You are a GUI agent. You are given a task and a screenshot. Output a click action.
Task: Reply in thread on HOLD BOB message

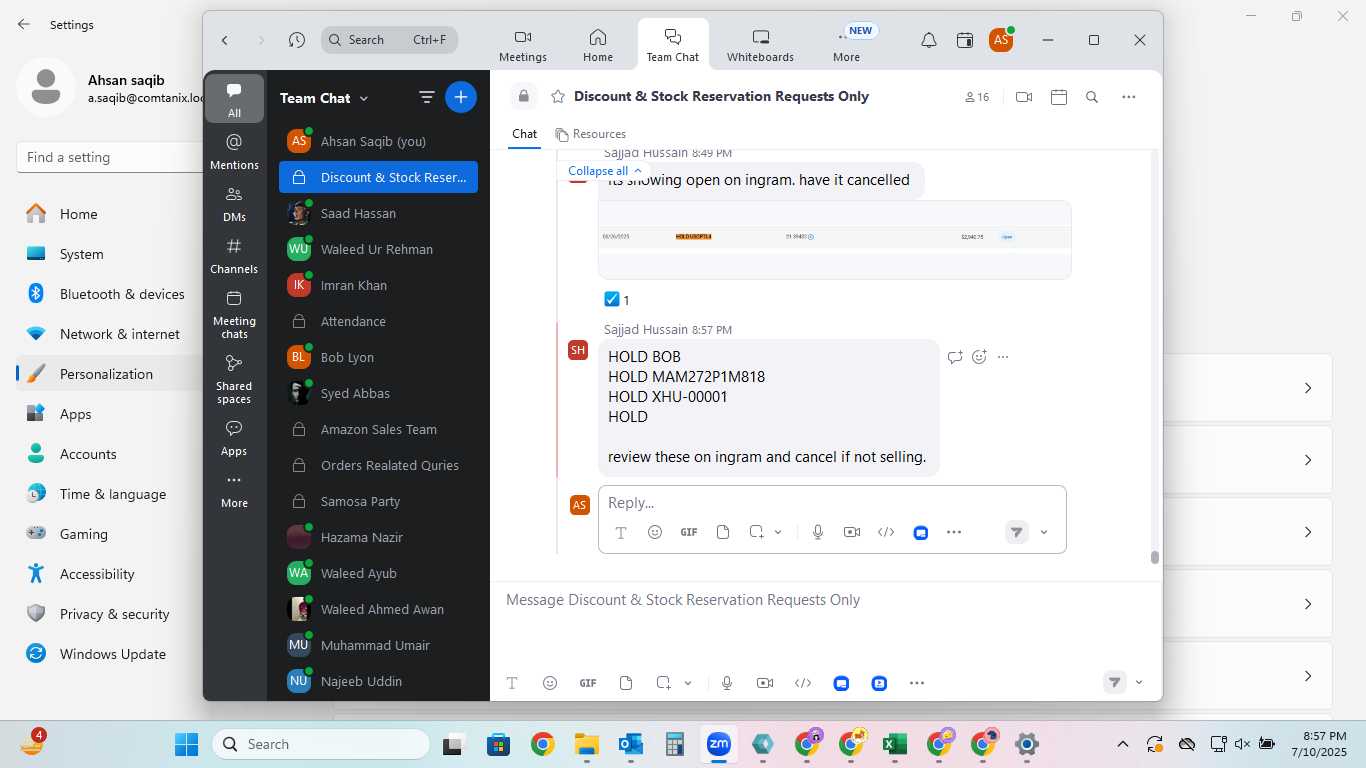pyautogui.click(x=955, y=357)
